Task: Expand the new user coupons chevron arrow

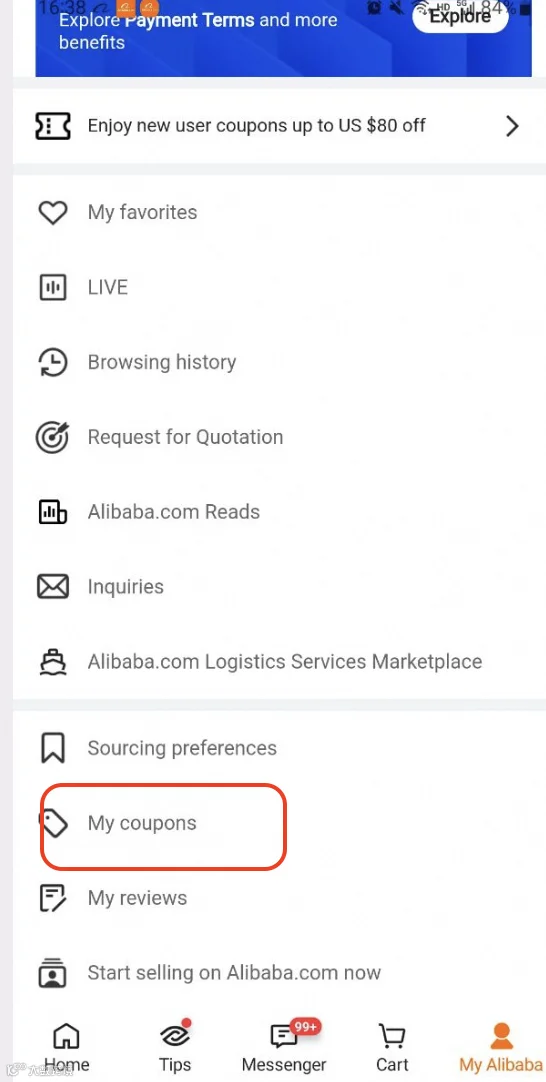Action: point(511,126)
